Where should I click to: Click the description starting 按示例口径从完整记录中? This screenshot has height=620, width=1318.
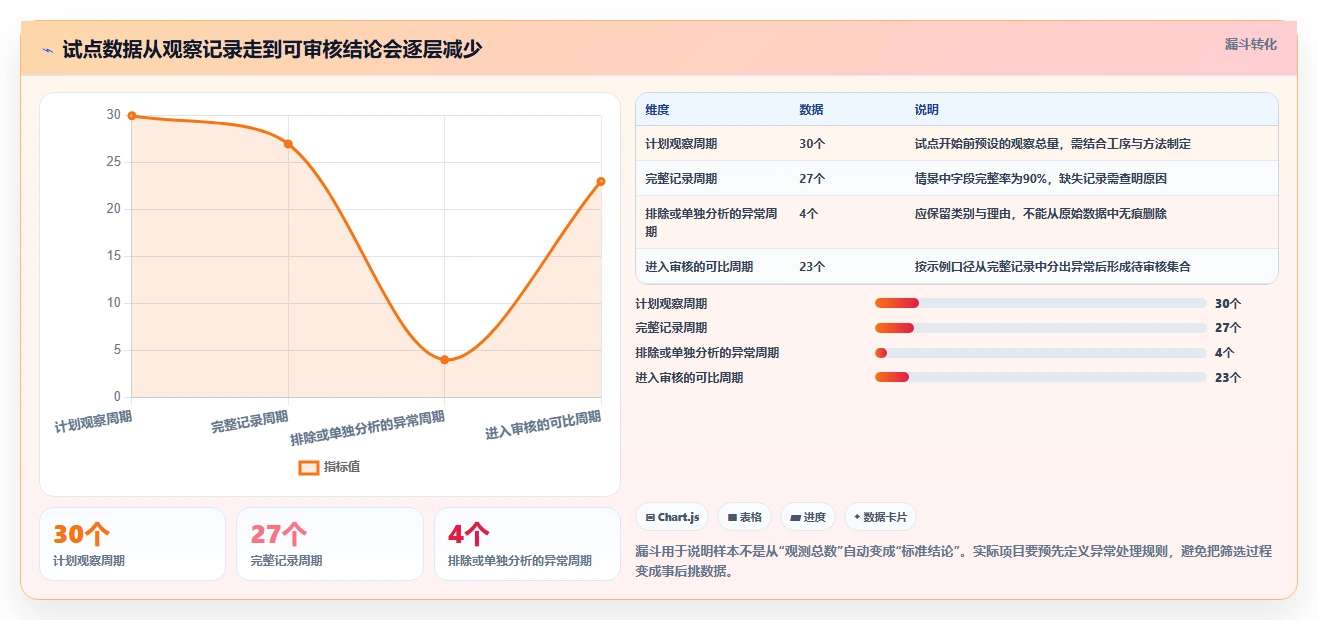point(1053,267)
